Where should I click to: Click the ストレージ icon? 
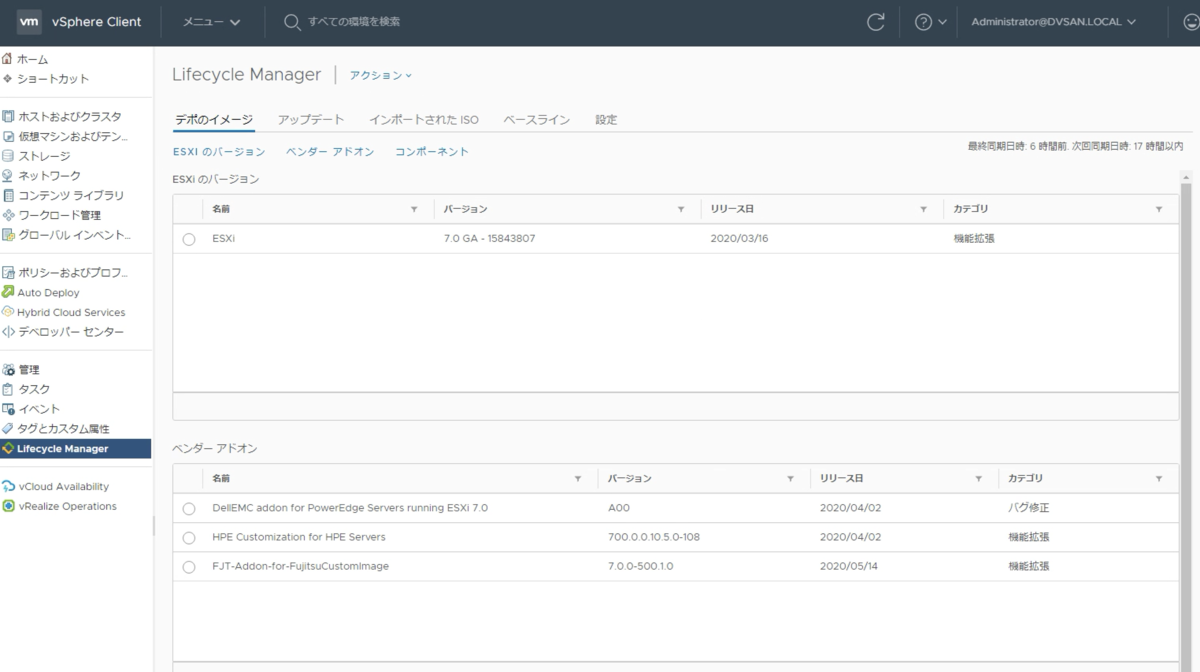click(x=8, y=156)
